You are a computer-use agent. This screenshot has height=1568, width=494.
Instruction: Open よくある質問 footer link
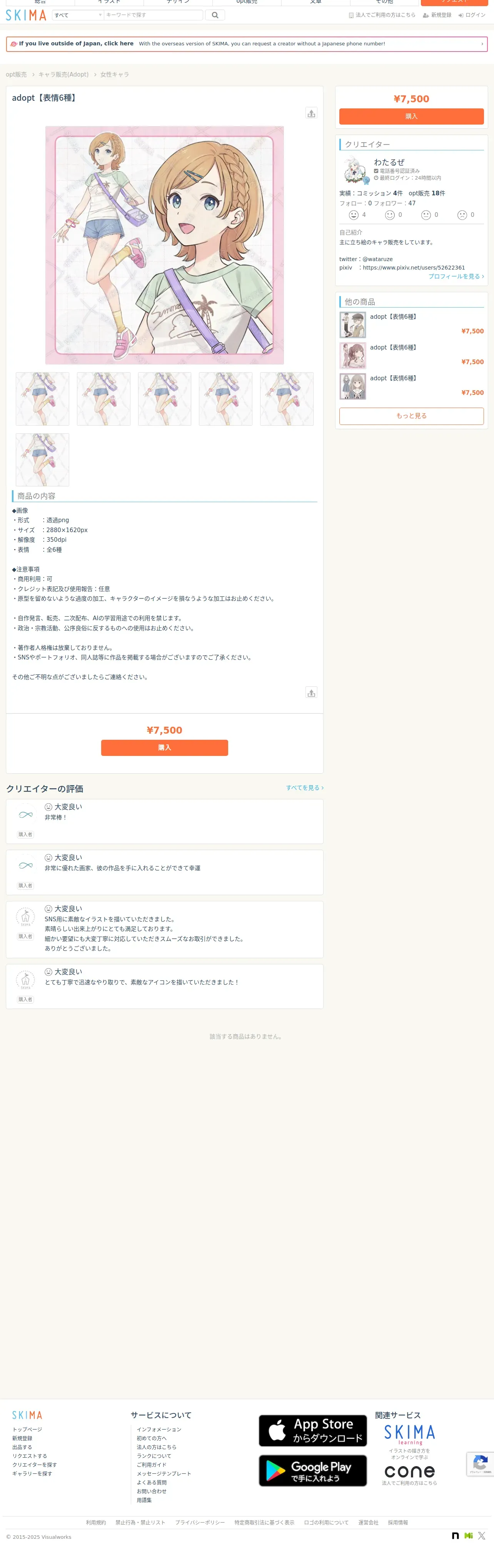(152, 1482)
